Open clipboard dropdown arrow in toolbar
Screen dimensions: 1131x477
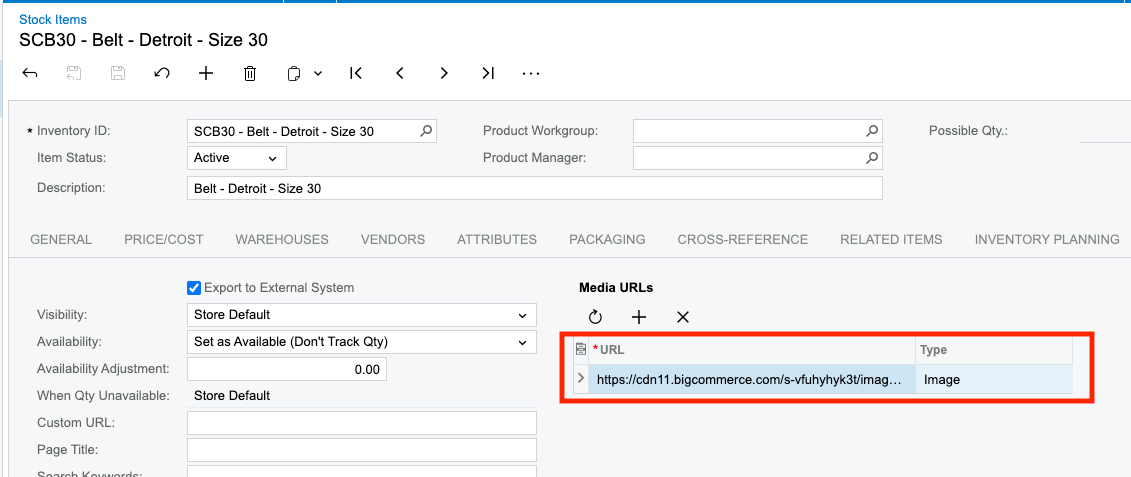(318, 74)
